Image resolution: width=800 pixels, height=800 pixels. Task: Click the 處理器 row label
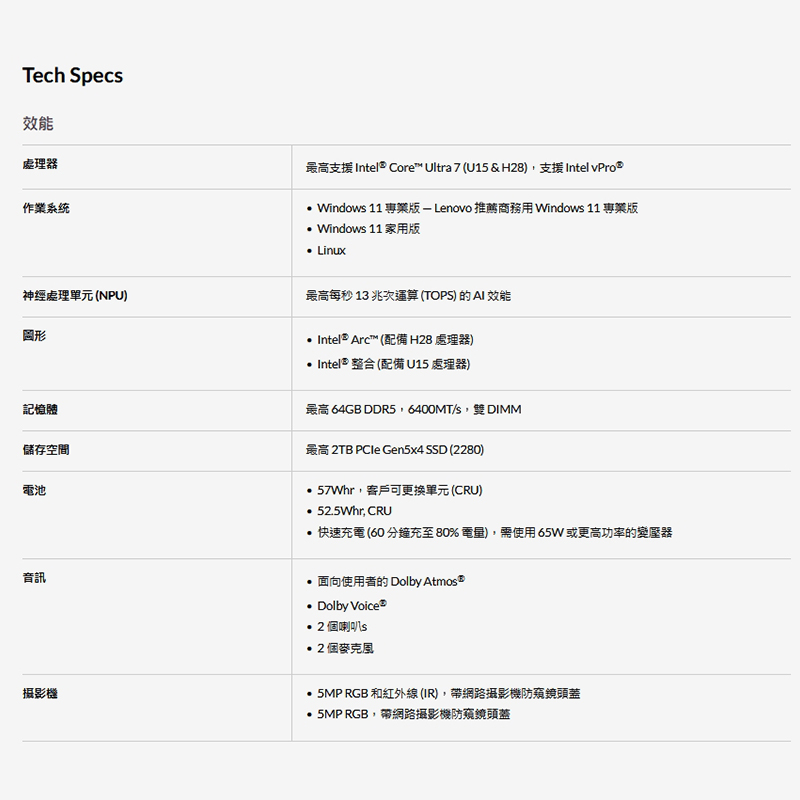[40, 165]
